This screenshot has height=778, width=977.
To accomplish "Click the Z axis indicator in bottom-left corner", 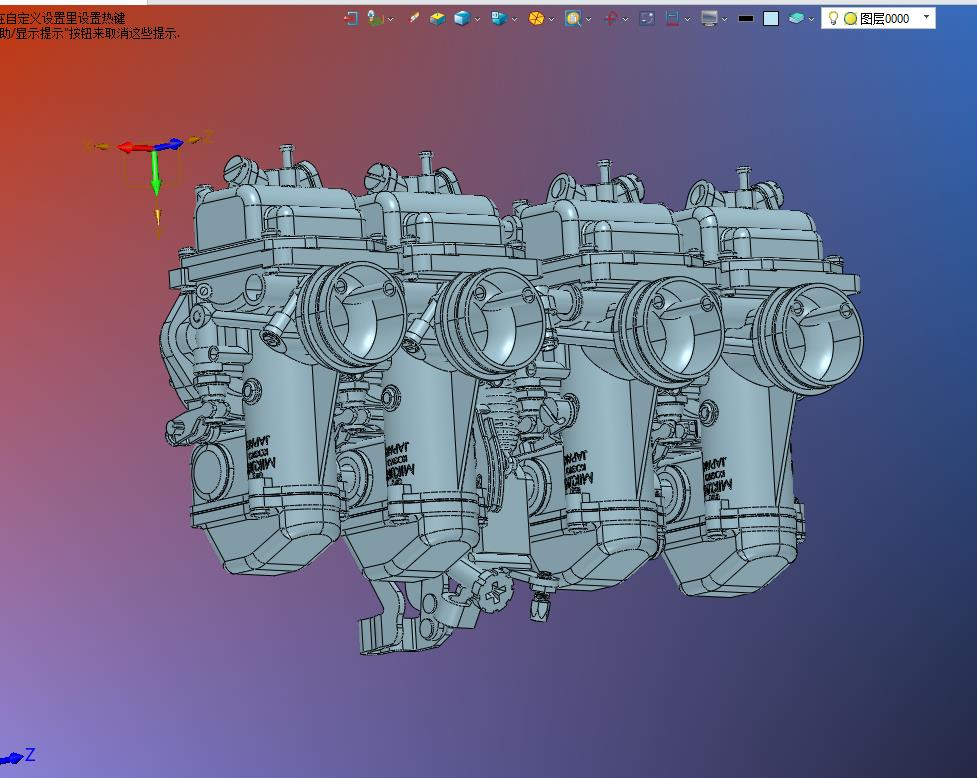I will pos(17,756).
